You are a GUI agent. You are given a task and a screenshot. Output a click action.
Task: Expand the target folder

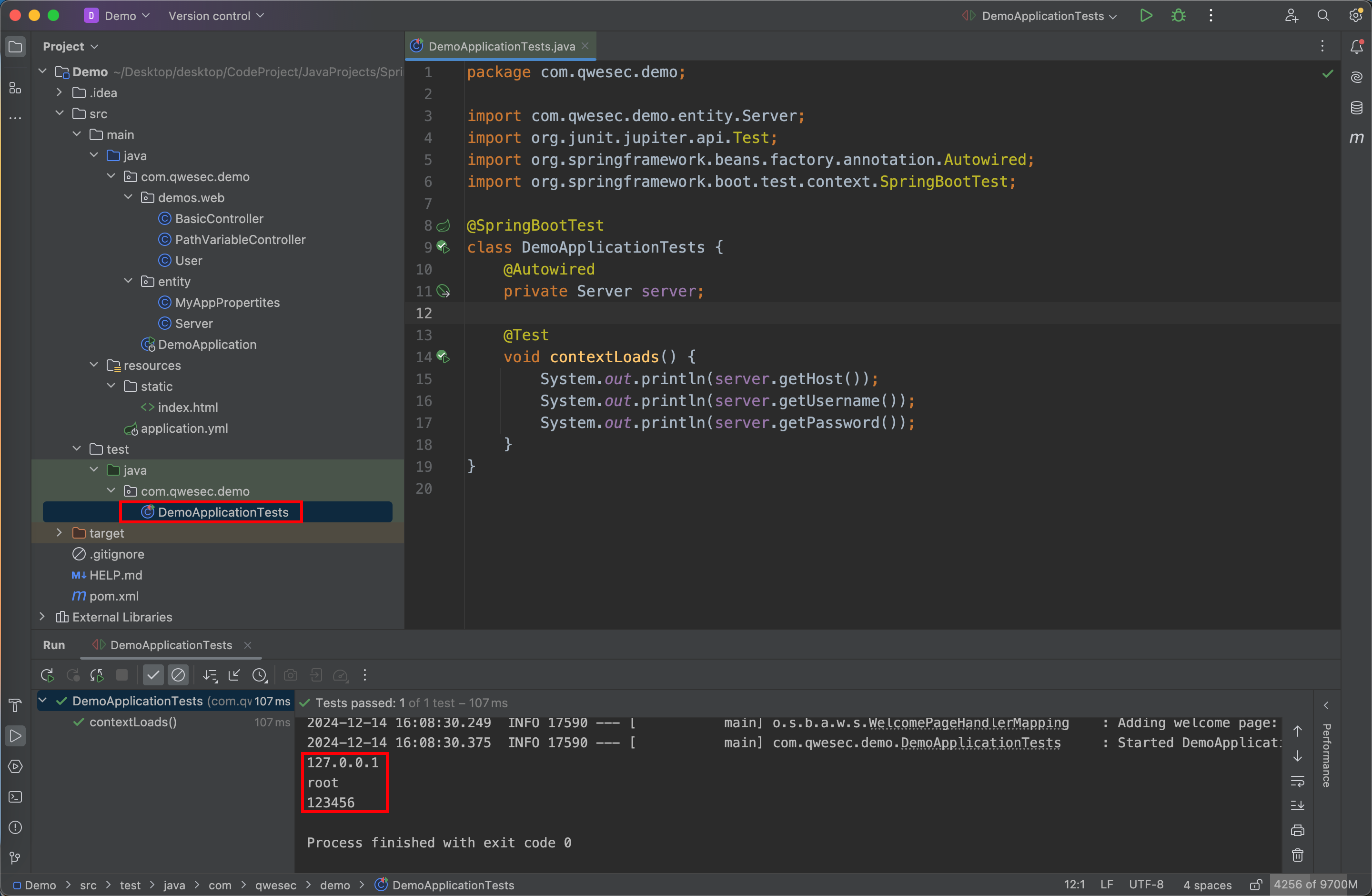pyautogui.click(x=59, y=533)
